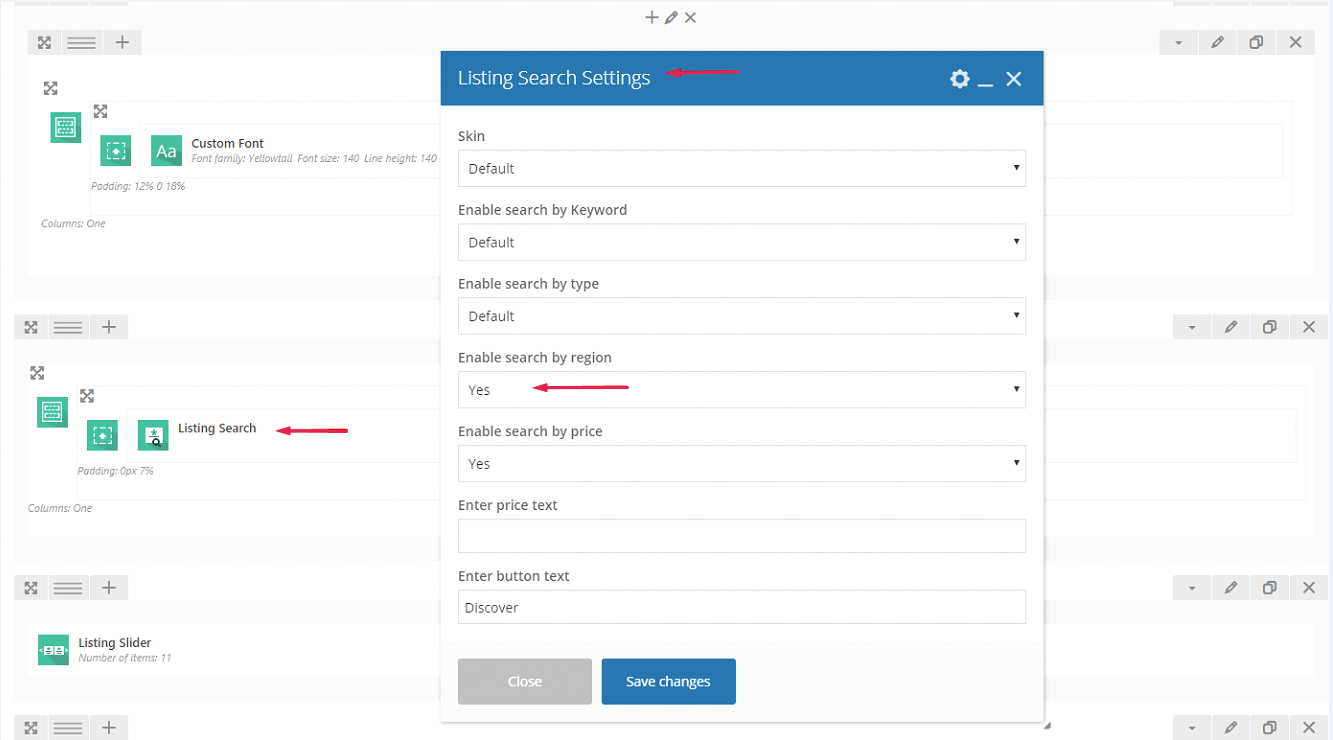1333x740 pixels.
Task: Open settings gear in Listing Search Settings header
Action: click(x=959, y=79)
